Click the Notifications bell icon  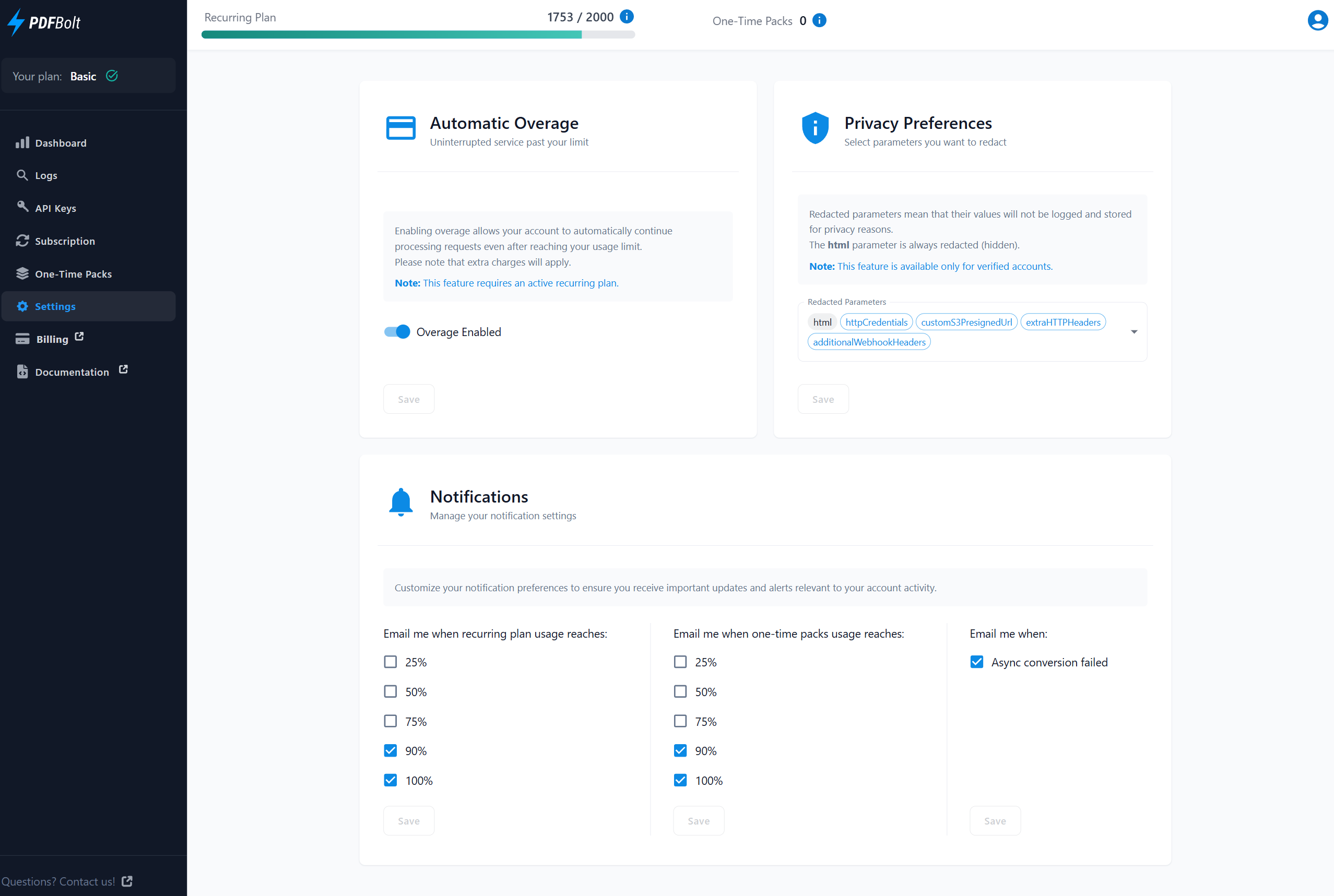click(399, 503)
